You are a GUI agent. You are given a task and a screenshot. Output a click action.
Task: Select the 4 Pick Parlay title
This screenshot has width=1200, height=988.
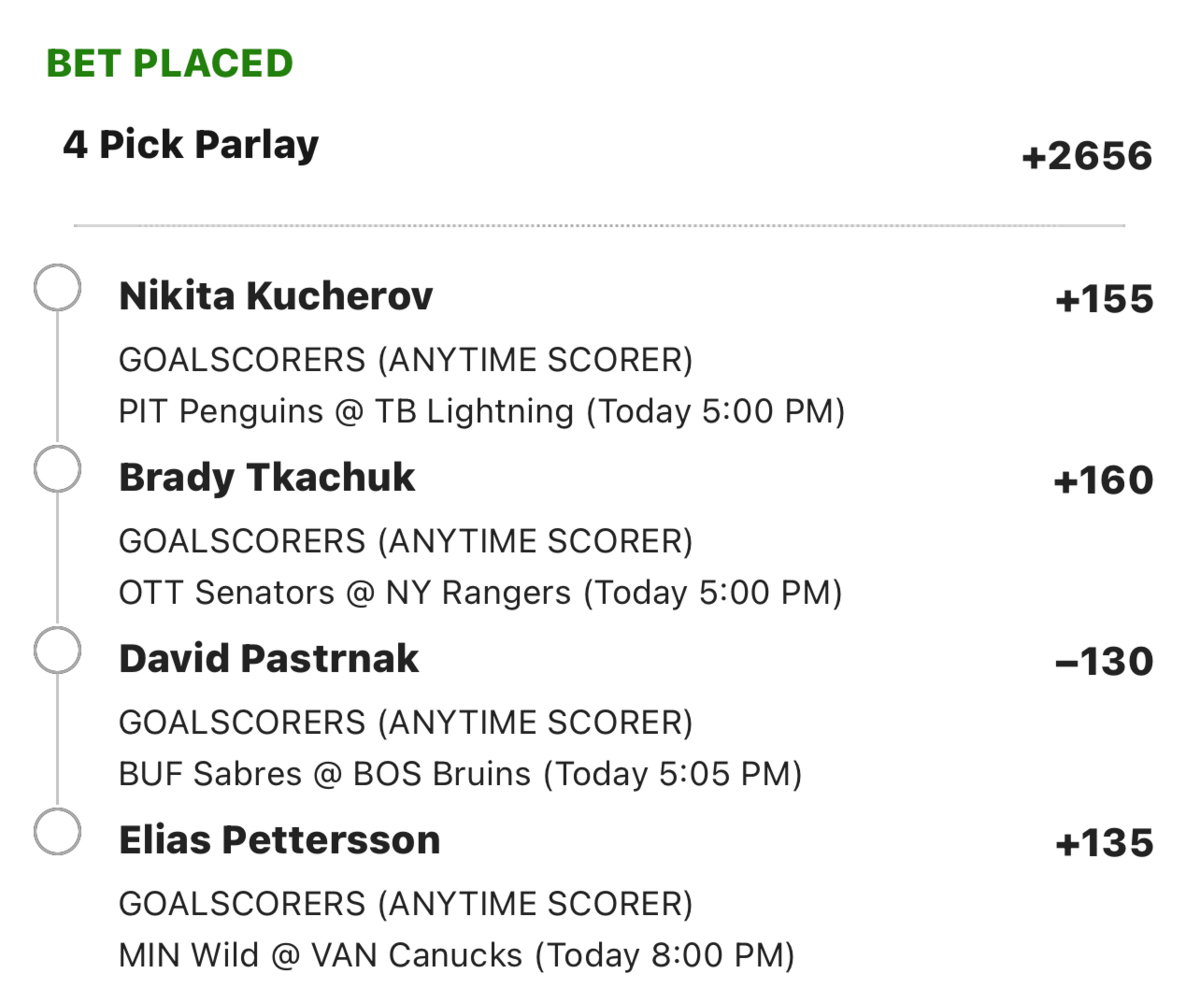point(190,146)
